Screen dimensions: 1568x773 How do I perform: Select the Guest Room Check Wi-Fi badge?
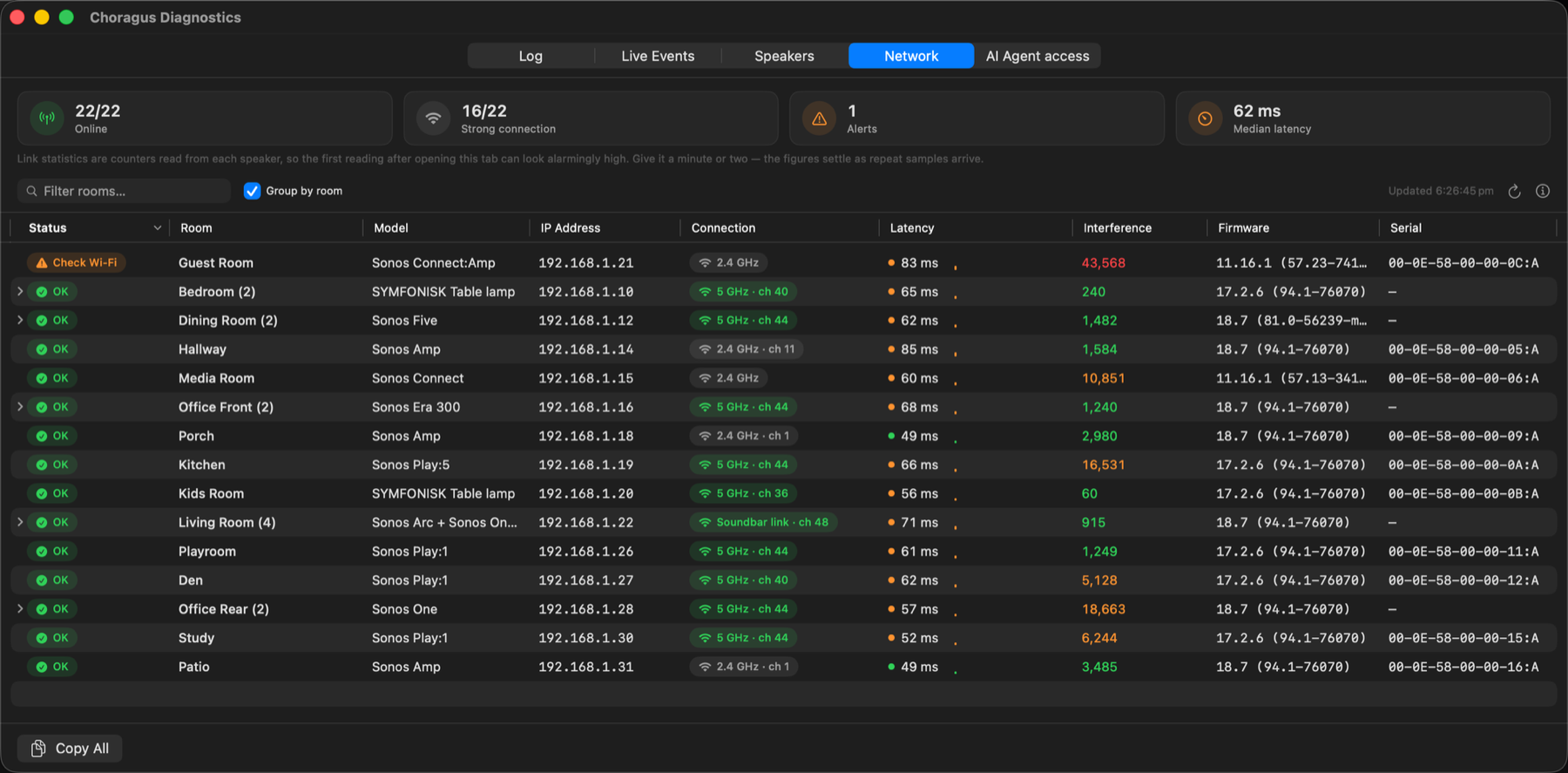click(77, 262)
